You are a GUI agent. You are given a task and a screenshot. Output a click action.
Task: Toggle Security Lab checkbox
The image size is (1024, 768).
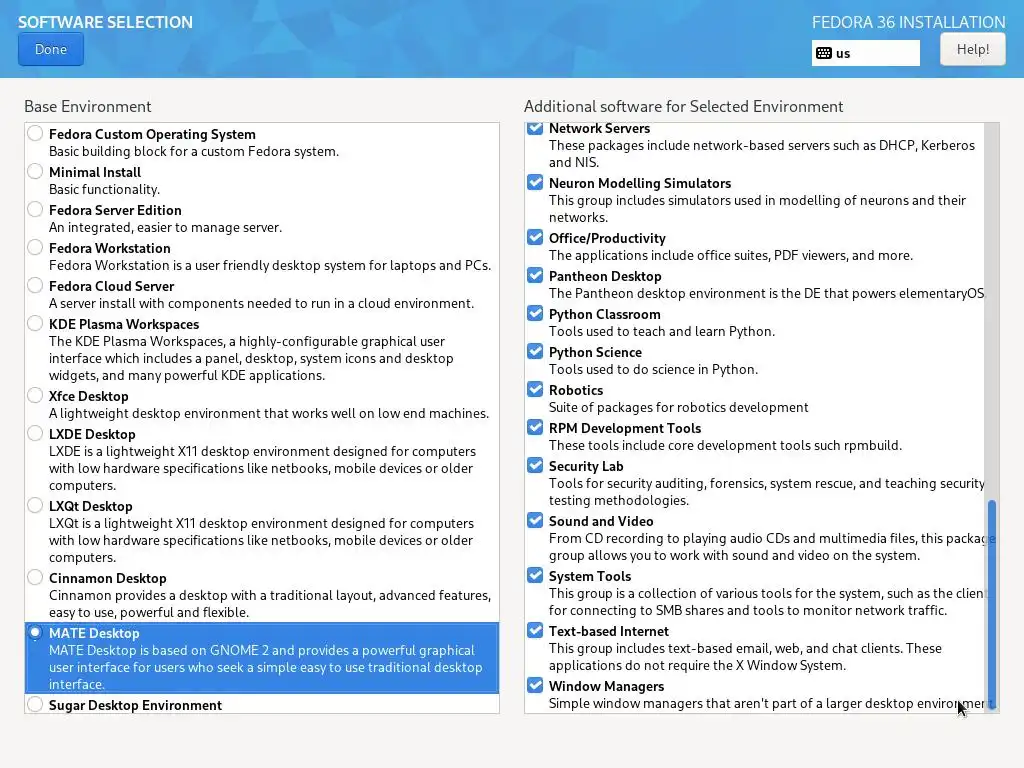(x=535, y=465)
